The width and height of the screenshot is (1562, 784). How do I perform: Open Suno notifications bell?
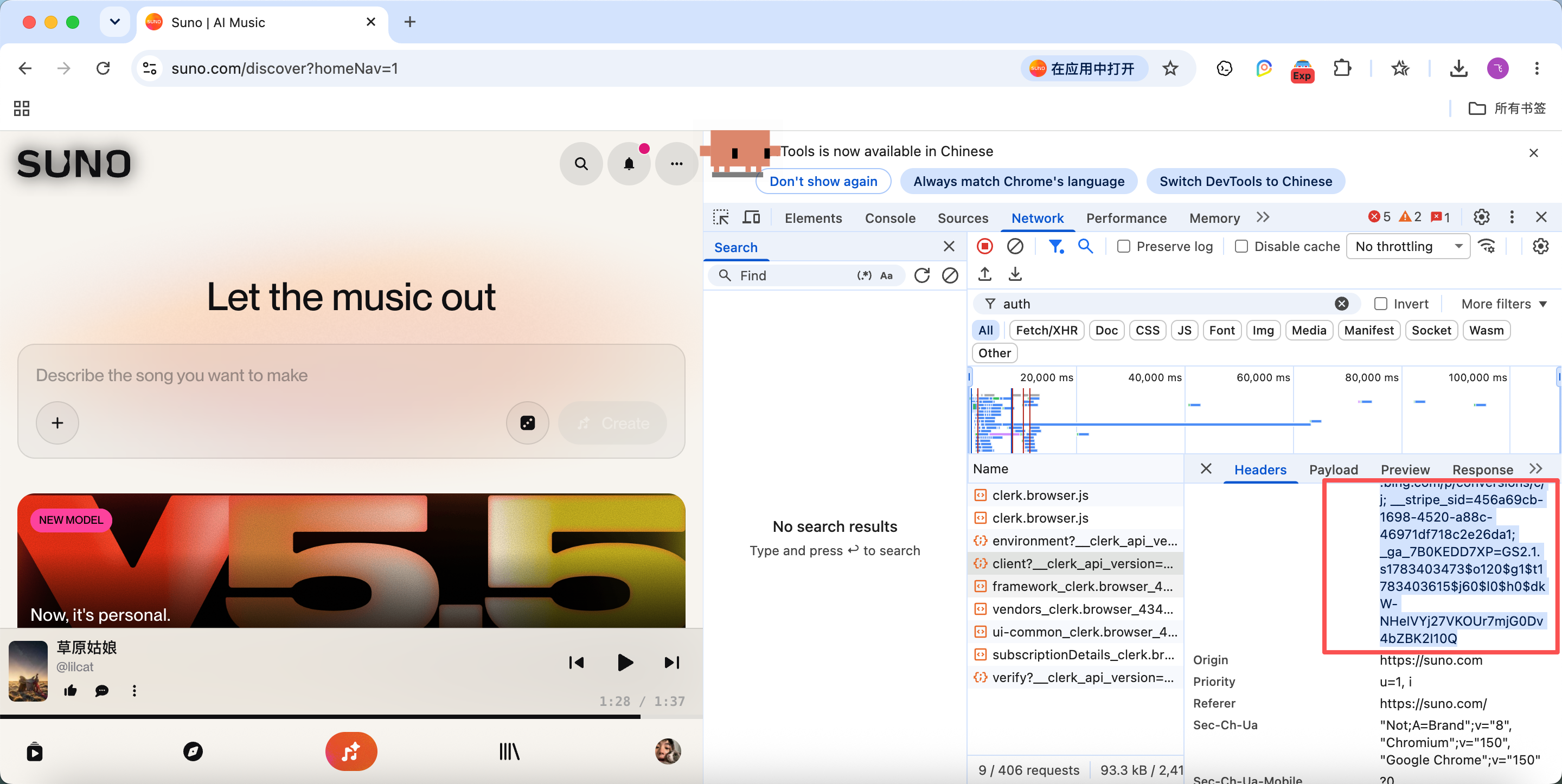click(629, 164)
